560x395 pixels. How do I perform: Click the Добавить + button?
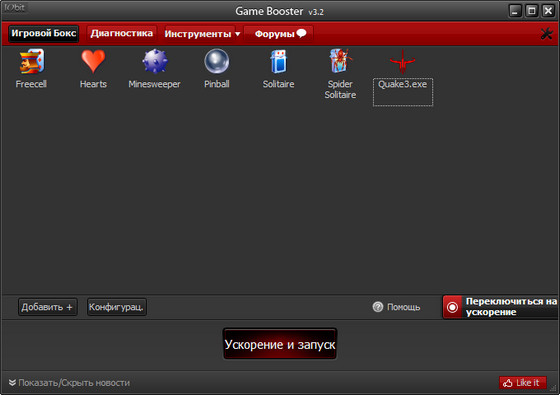[48, 307]
